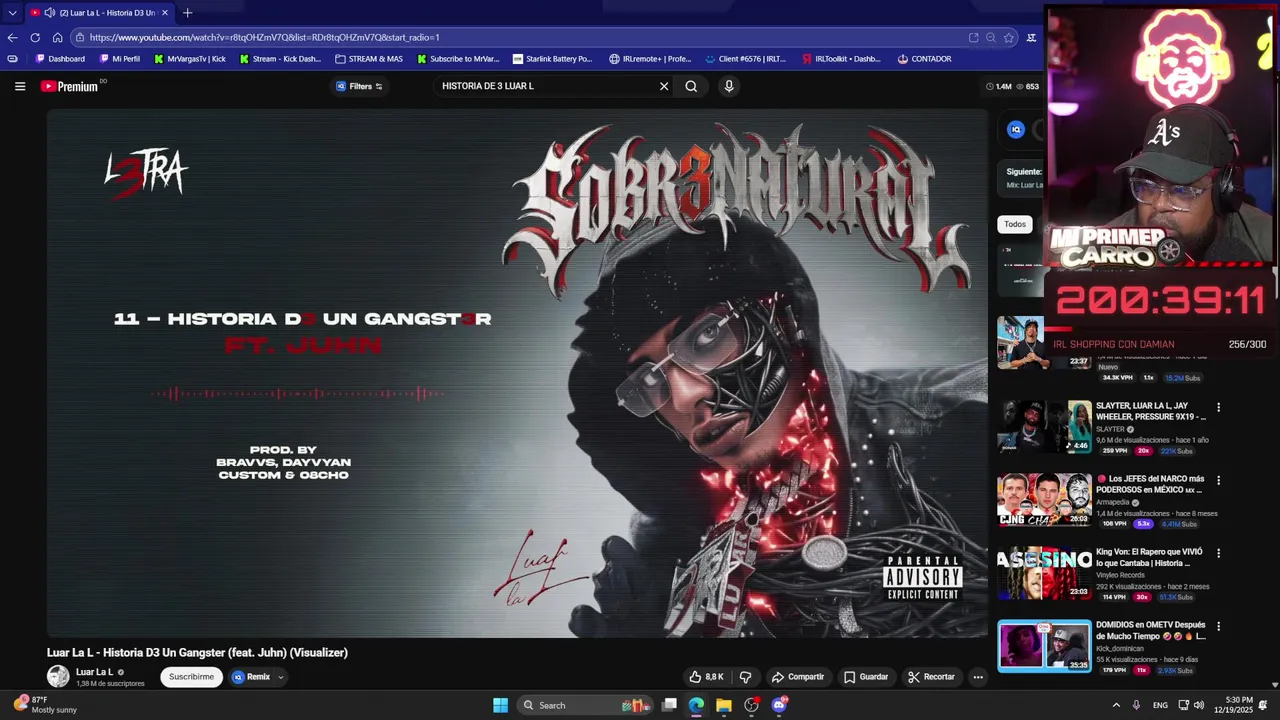Go back in the browser
Screen dimensions: 1280x720
(x=12, y=37)
